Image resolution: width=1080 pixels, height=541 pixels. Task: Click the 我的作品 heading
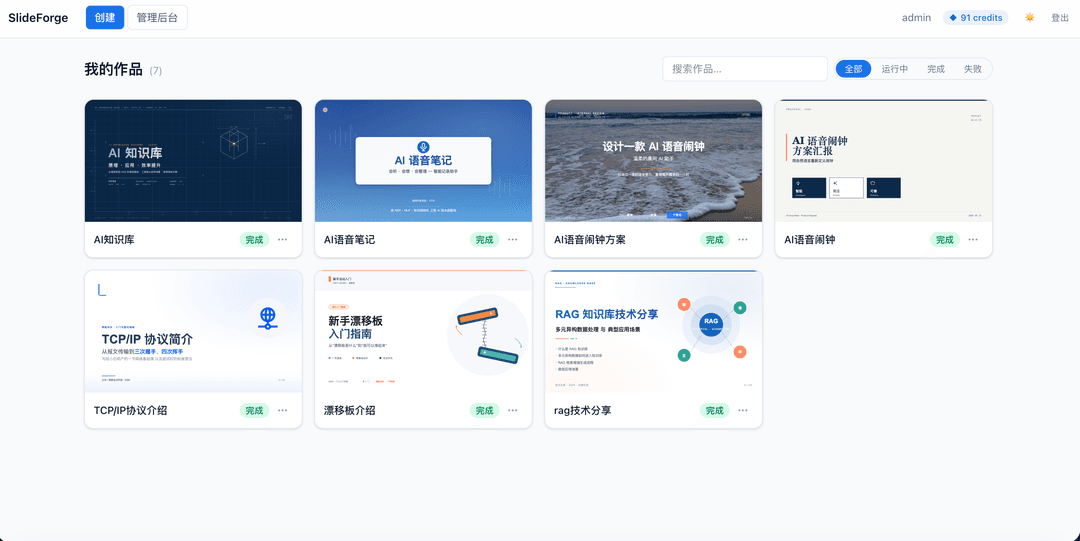coord(113,69)
